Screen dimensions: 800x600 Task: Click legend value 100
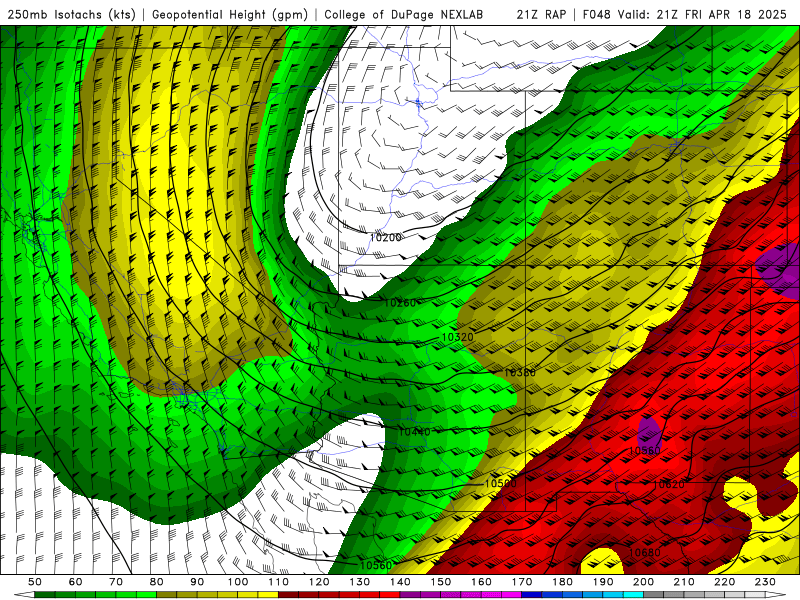(x=238, y=582)
